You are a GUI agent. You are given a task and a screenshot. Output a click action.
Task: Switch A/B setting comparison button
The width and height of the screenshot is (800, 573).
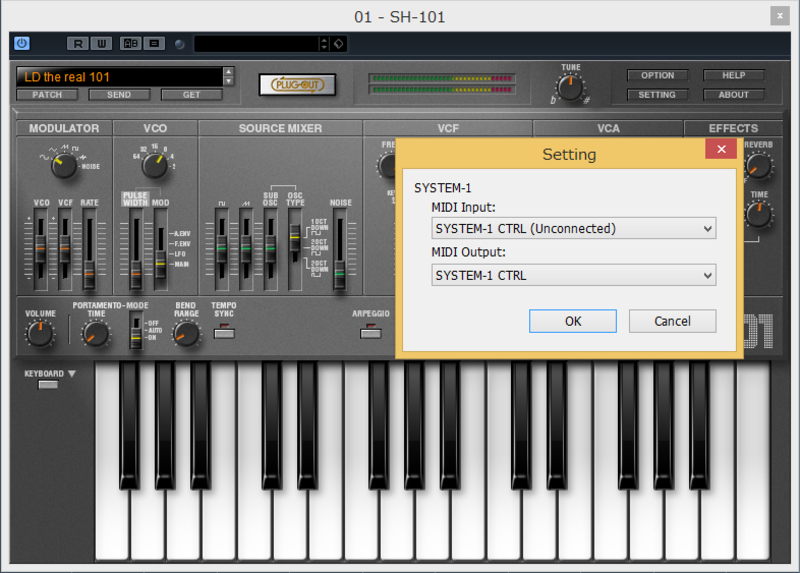[x=131, y=43]
